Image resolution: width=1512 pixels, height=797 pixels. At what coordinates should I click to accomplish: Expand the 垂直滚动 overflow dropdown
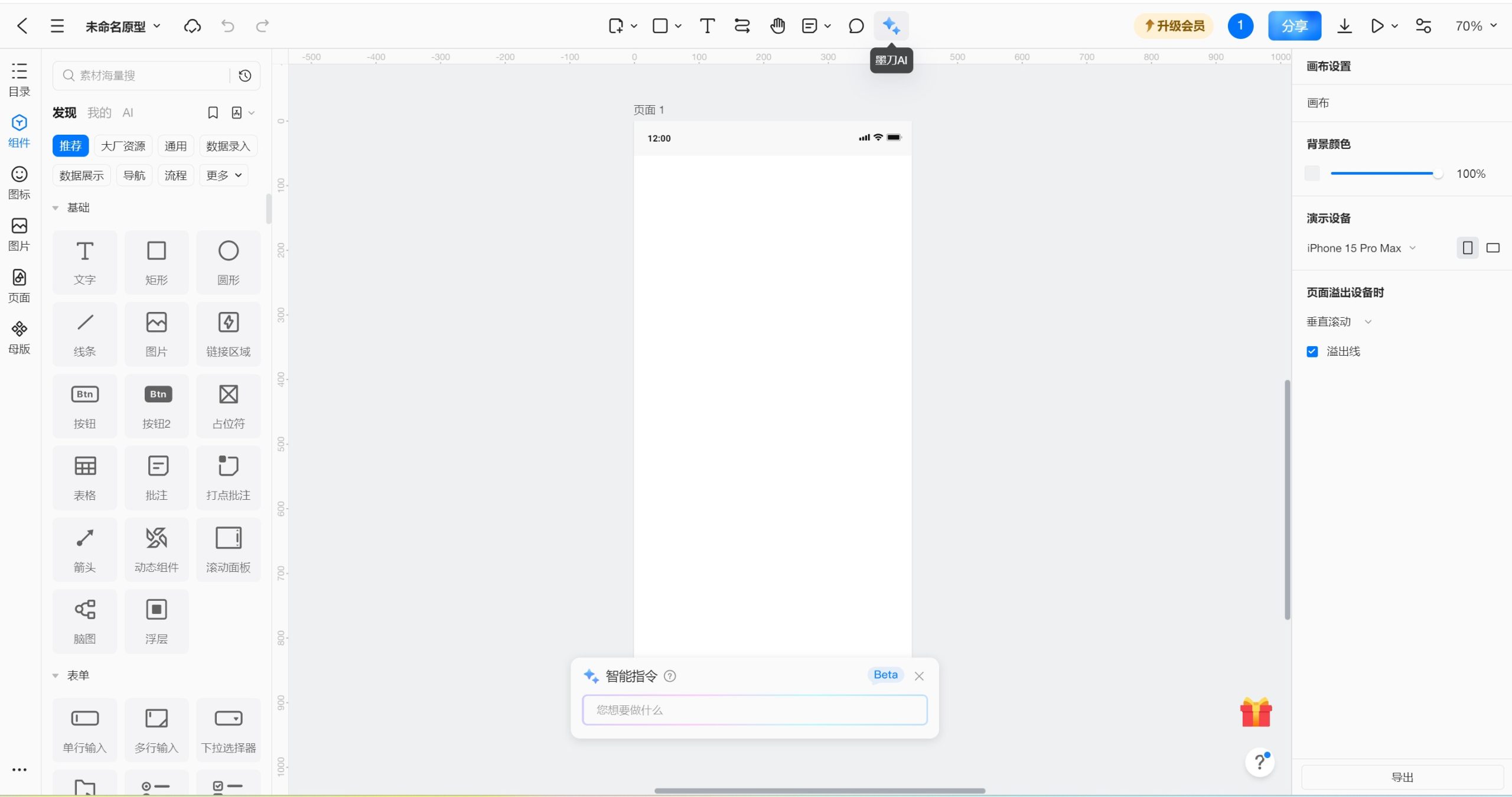tap(1338, 322)
